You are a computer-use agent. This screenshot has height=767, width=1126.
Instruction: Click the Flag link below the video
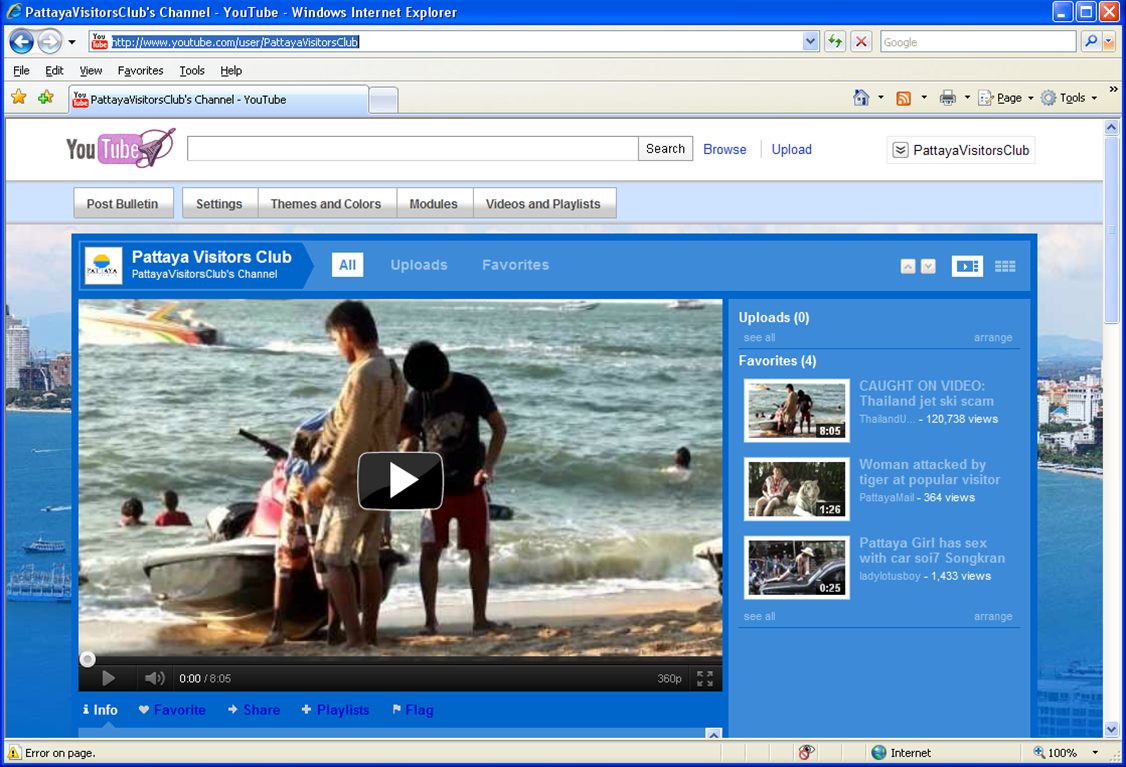coord(413,710)
